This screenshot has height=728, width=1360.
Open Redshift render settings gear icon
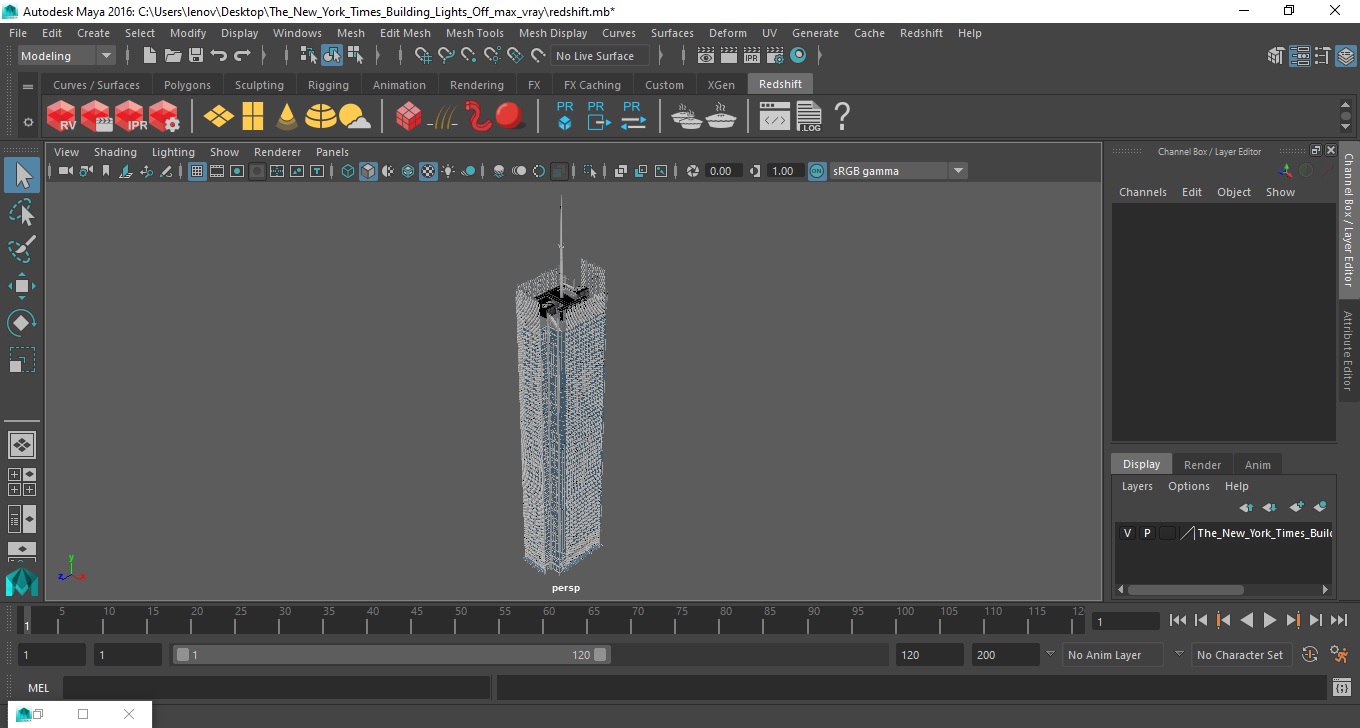pos(164,117)
